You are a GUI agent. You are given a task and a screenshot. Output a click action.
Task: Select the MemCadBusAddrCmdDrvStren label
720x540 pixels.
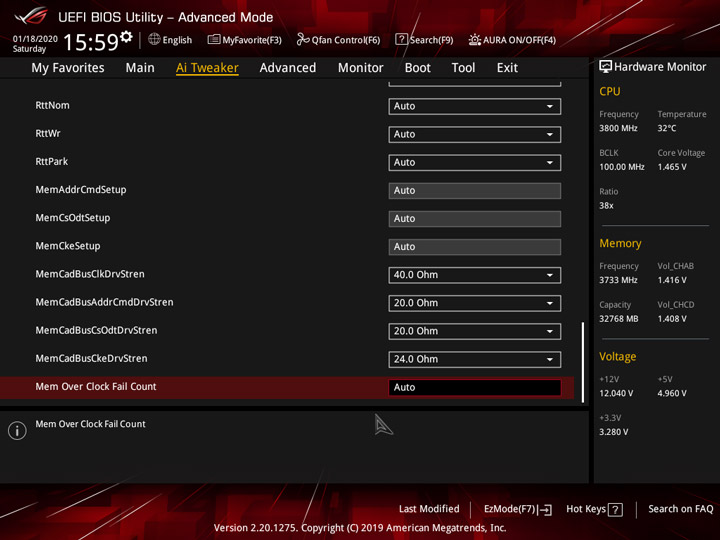tap(104, 302)
